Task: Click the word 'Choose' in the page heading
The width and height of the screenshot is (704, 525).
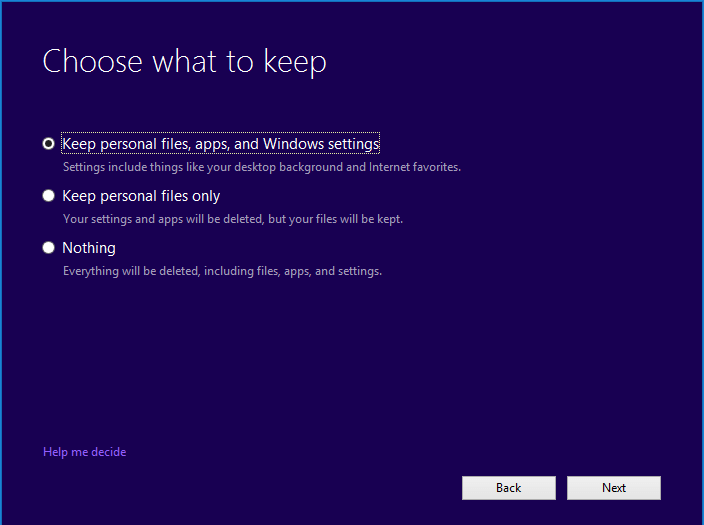Action: point(94,62)
